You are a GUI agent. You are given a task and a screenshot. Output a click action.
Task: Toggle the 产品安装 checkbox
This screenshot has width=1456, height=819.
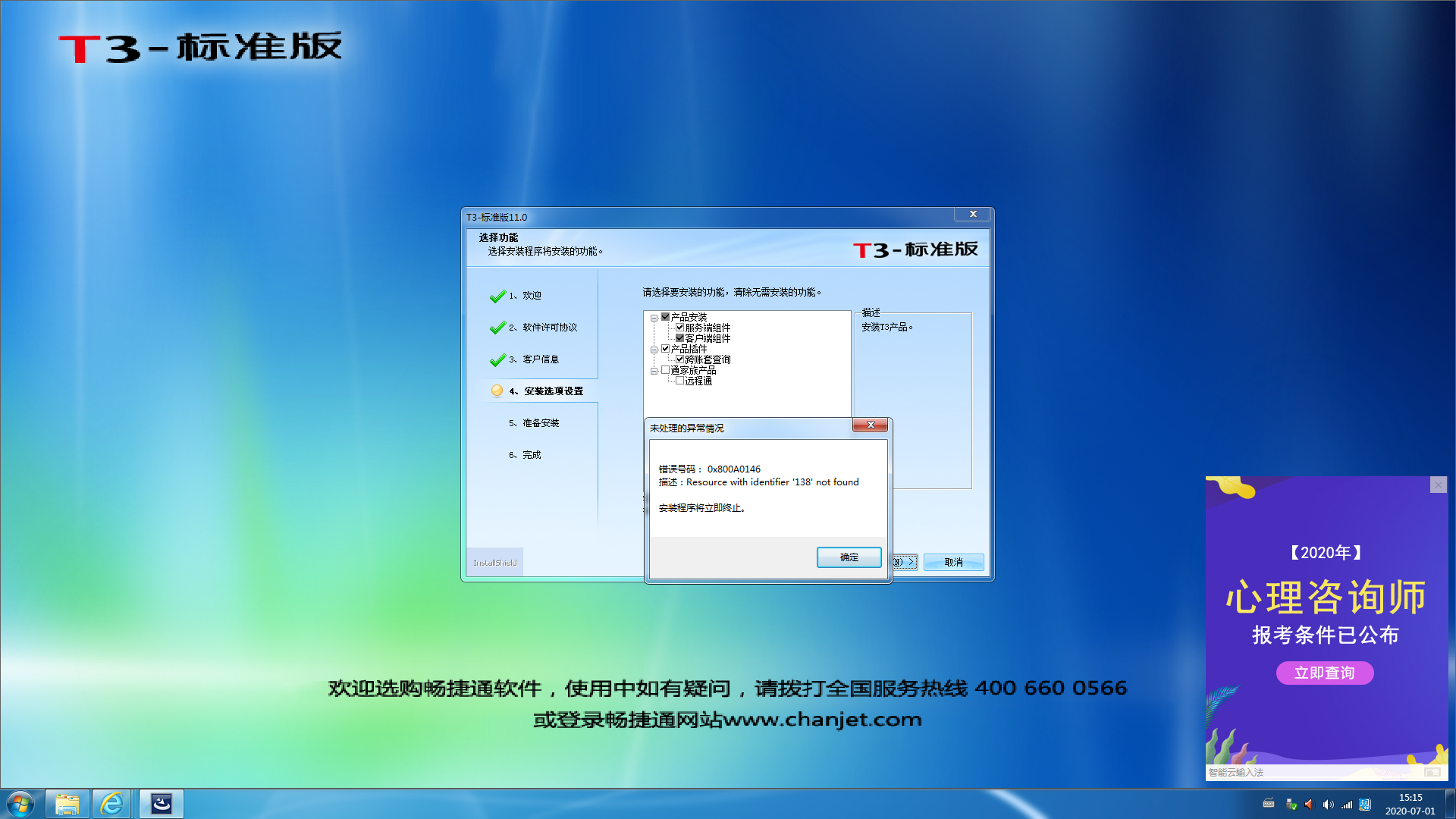point(665,317)
